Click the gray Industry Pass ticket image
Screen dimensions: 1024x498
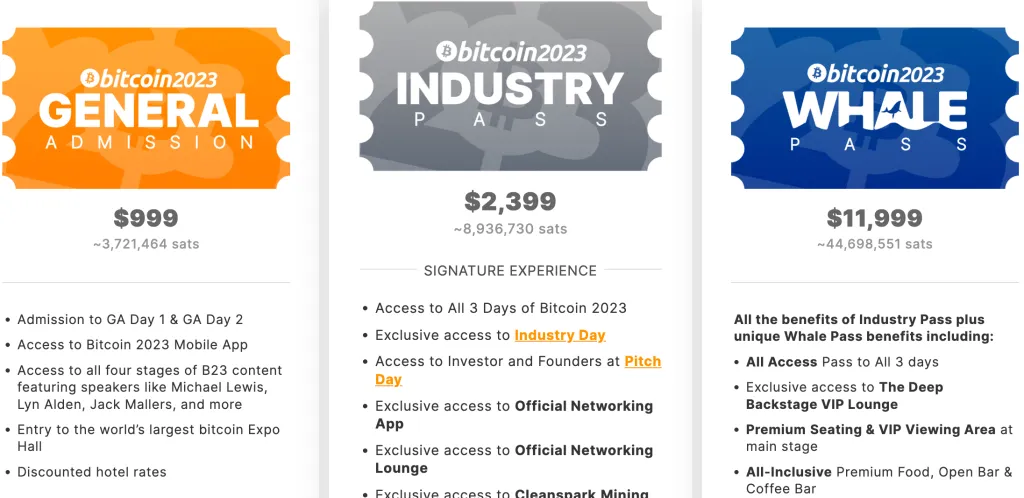click(510, 86)
